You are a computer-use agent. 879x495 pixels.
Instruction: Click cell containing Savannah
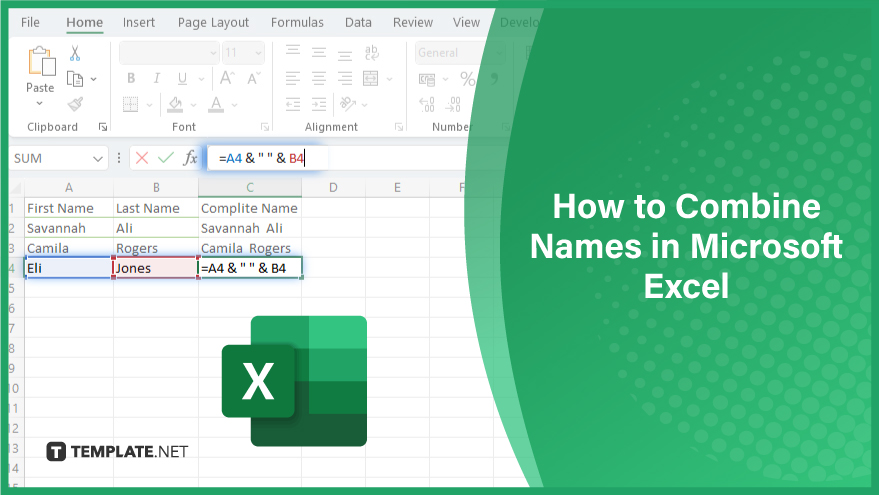pos(69,228)
